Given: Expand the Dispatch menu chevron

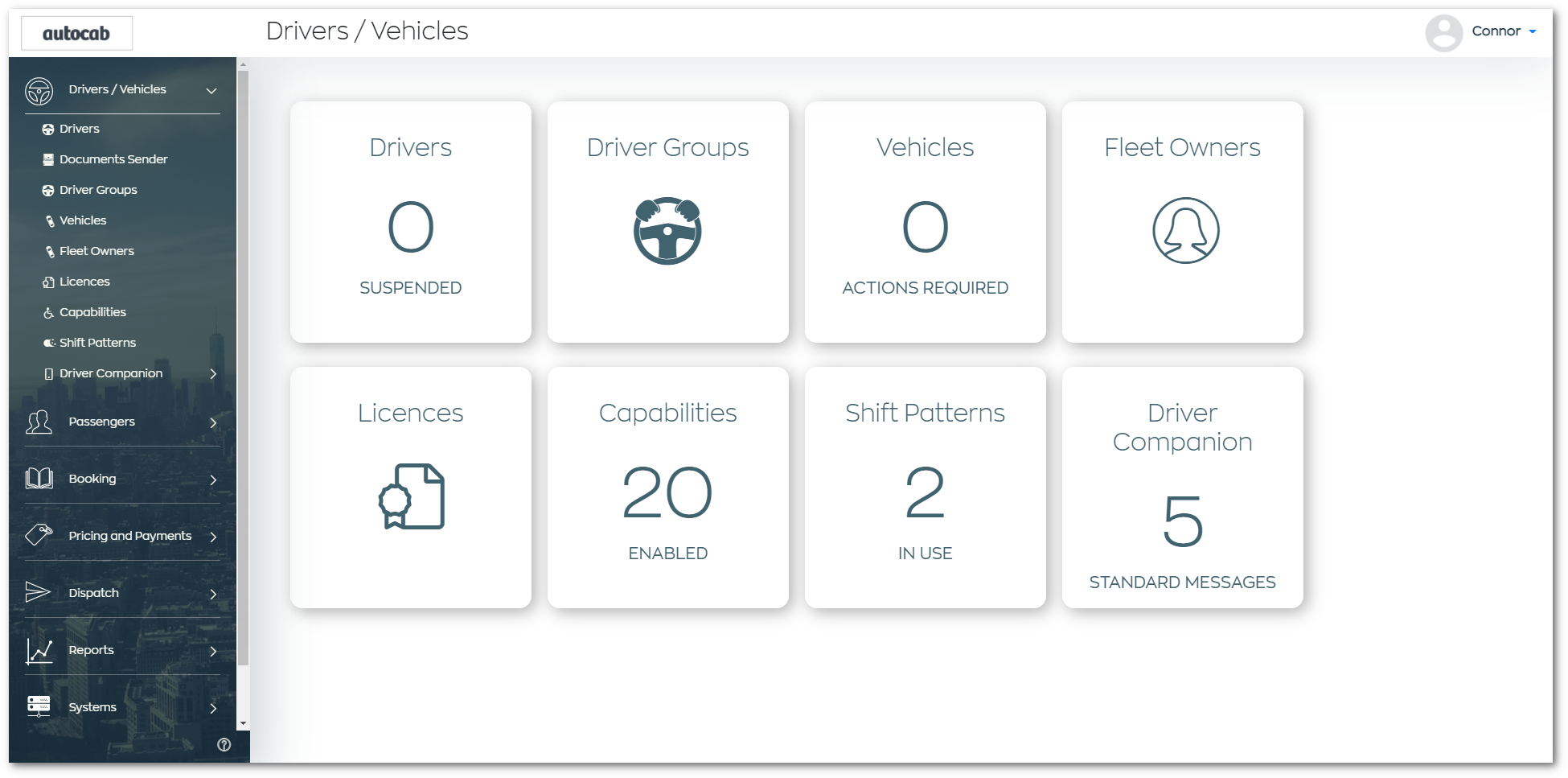Looking at the screenshot, I should (x=213, y=594).
